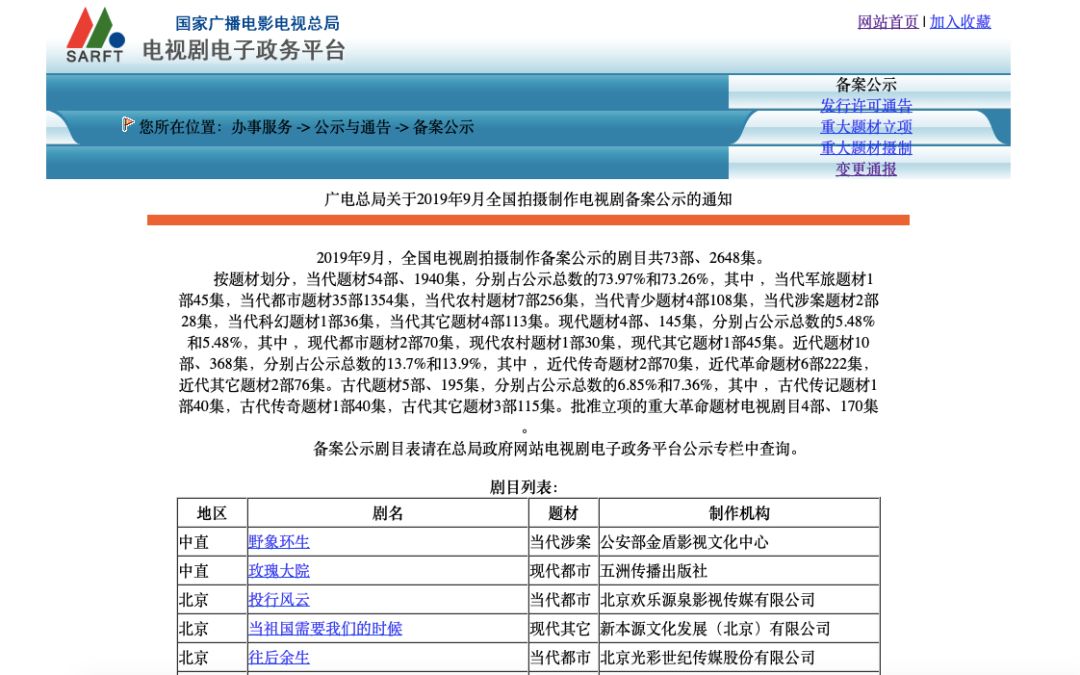Click the 北京 region cell for 往后余生
The width and height of the screenshot is (1080, 675).
point(212,658)
